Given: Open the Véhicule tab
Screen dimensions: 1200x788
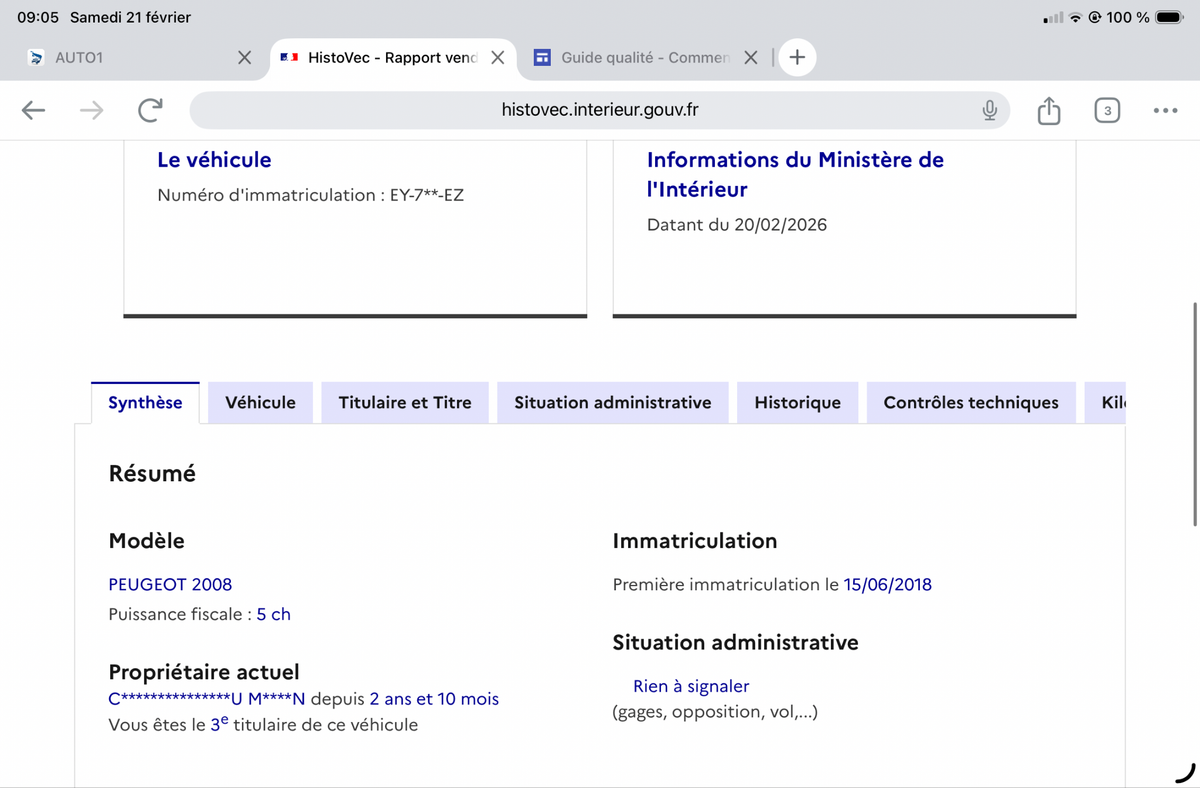Looking at the screenshot, I should pos(260,403).
